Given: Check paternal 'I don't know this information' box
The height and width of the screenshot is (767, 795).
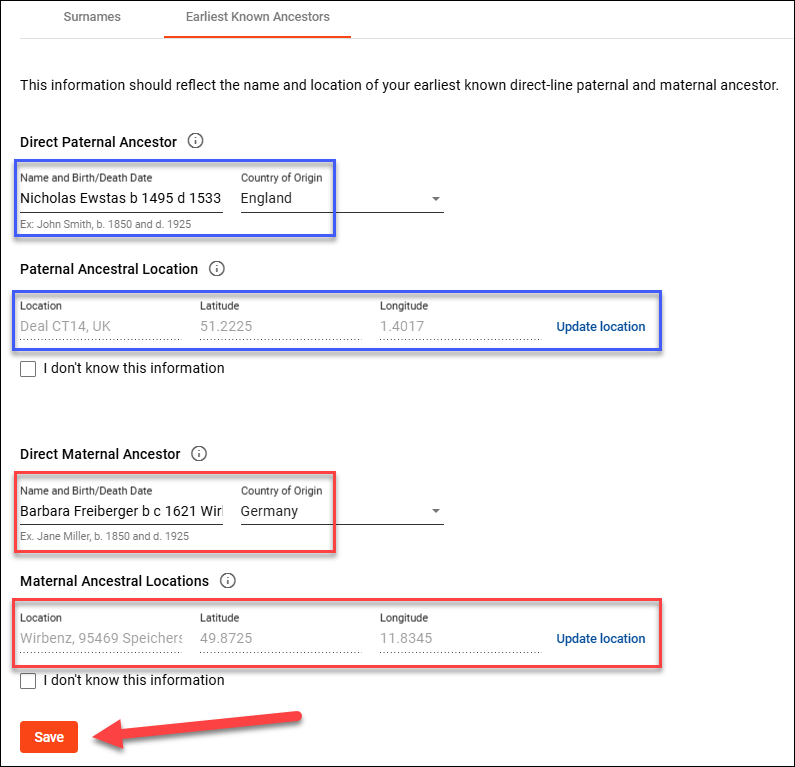Looking at the screenshot, I should click(x=28, y=369).
